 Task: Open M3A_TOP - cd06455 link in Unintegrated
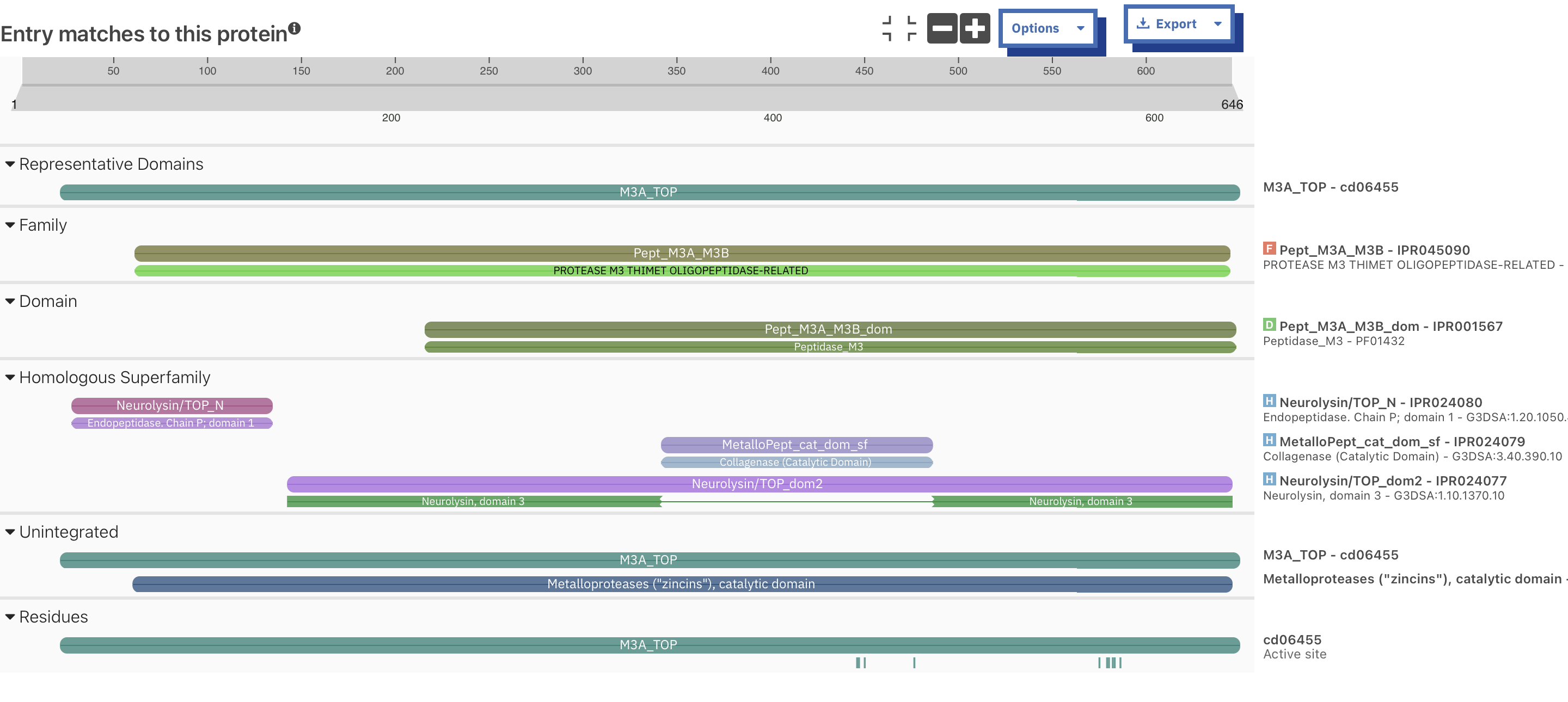(x=1331, y=555)
